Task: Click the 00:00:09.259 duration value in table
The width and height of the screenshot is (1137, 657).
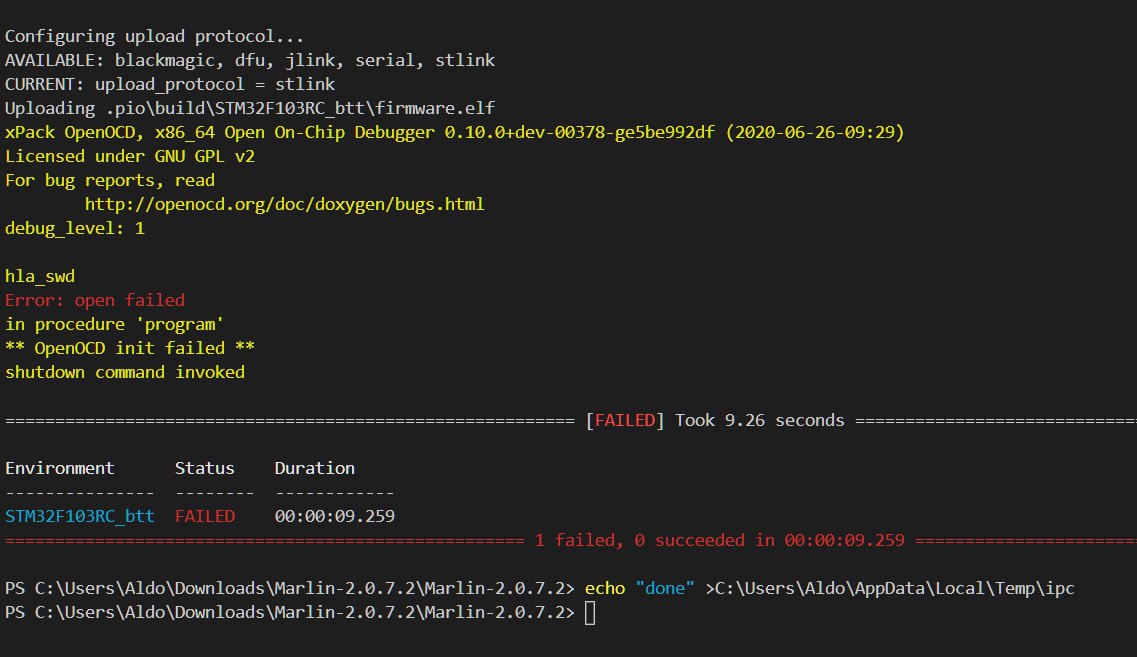Action: click(335, 516)
